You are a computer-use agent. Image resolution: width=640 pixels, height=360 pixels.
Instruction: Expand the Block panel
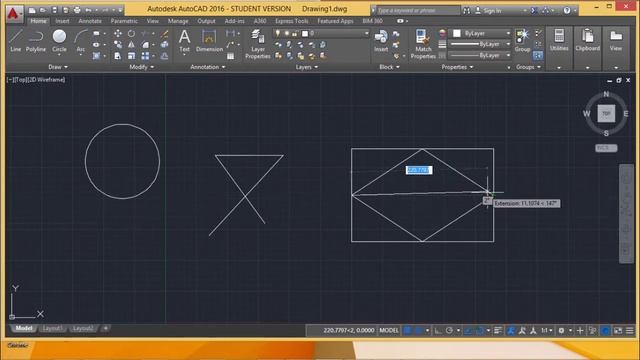click(x=389, y=67)
